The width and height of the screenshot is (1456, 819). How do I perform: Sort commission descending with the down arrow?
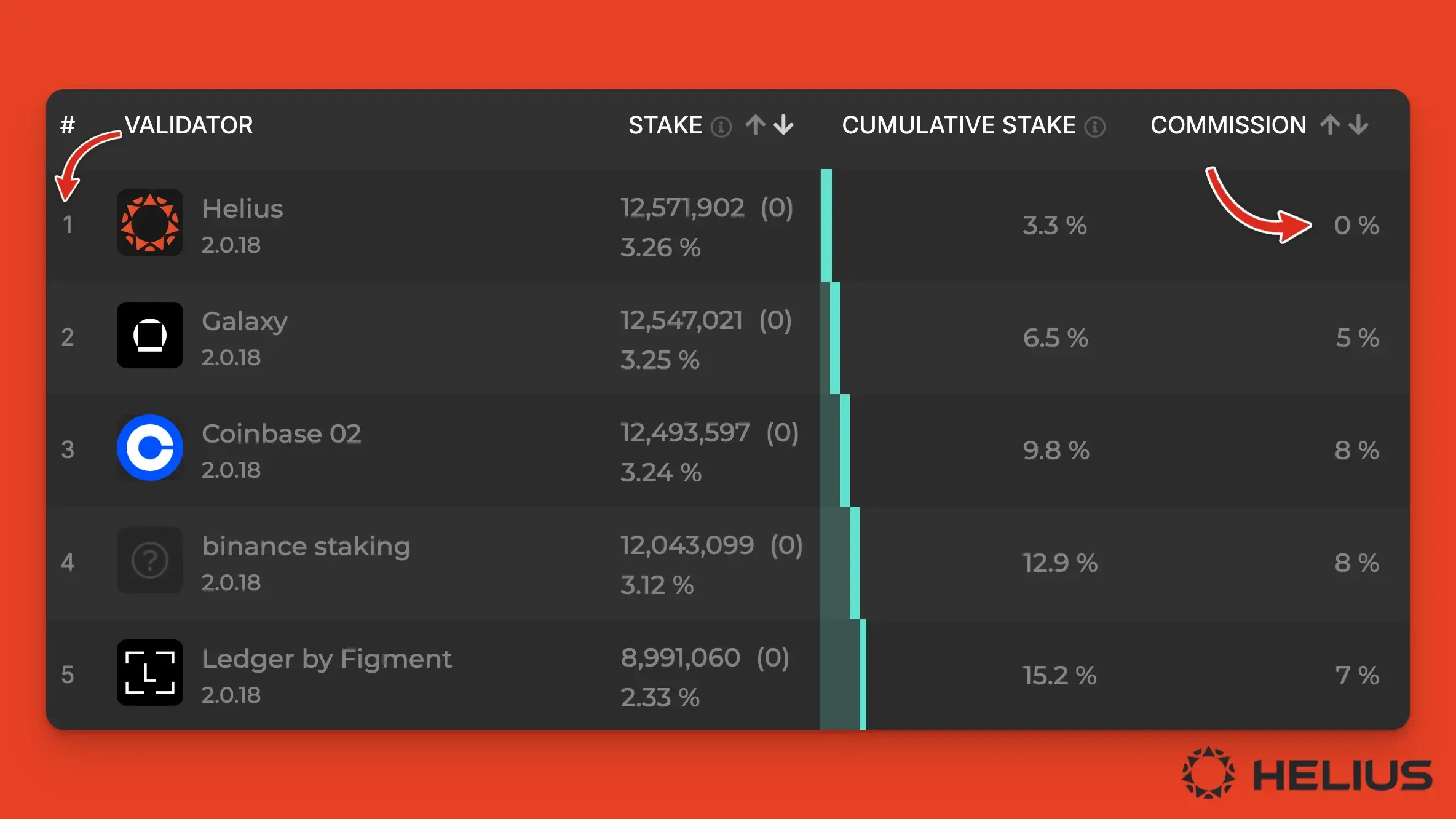point(1358,125)
